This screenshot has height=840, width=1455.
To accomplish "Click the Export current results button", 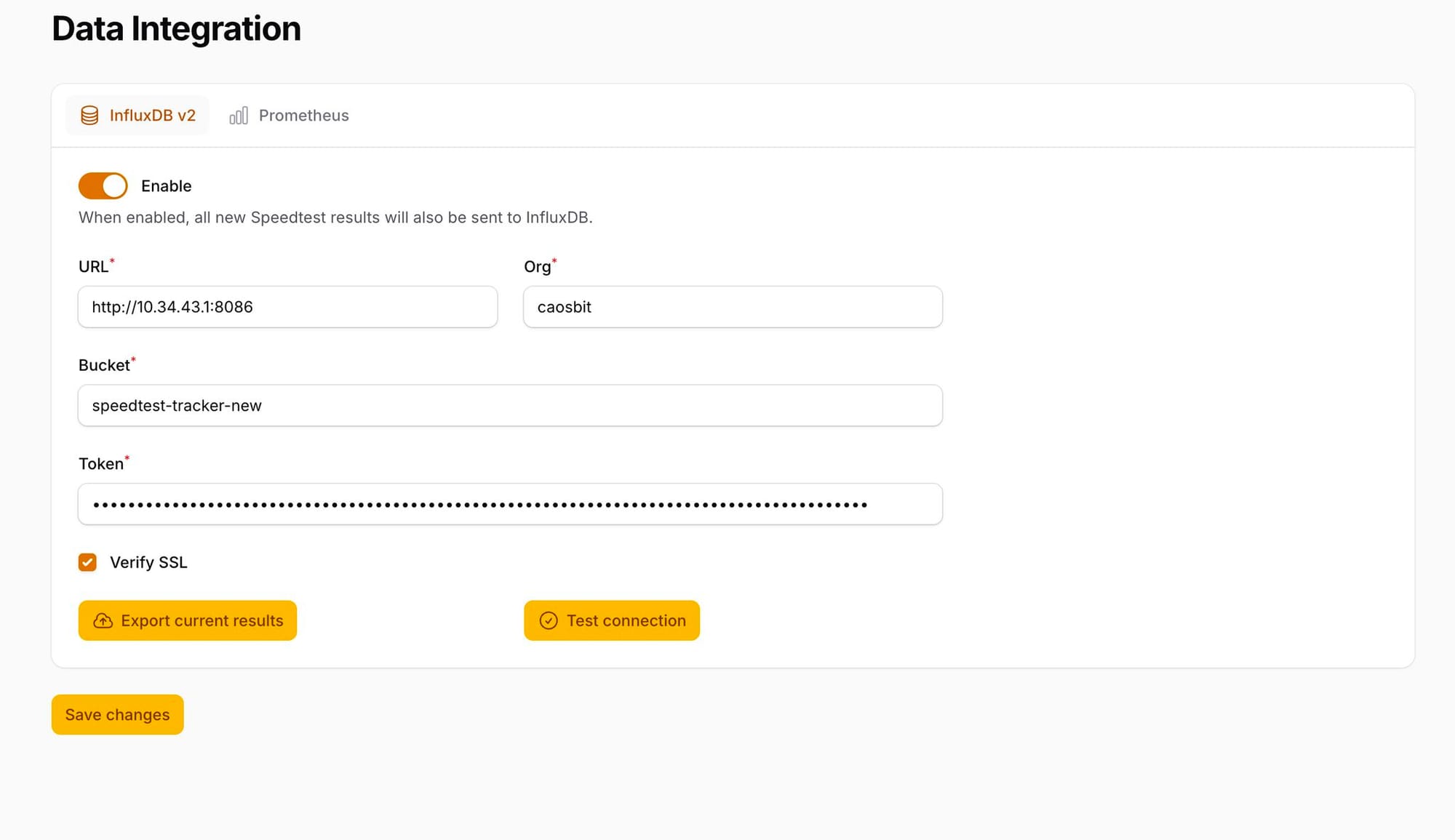I will pos(188,620).
